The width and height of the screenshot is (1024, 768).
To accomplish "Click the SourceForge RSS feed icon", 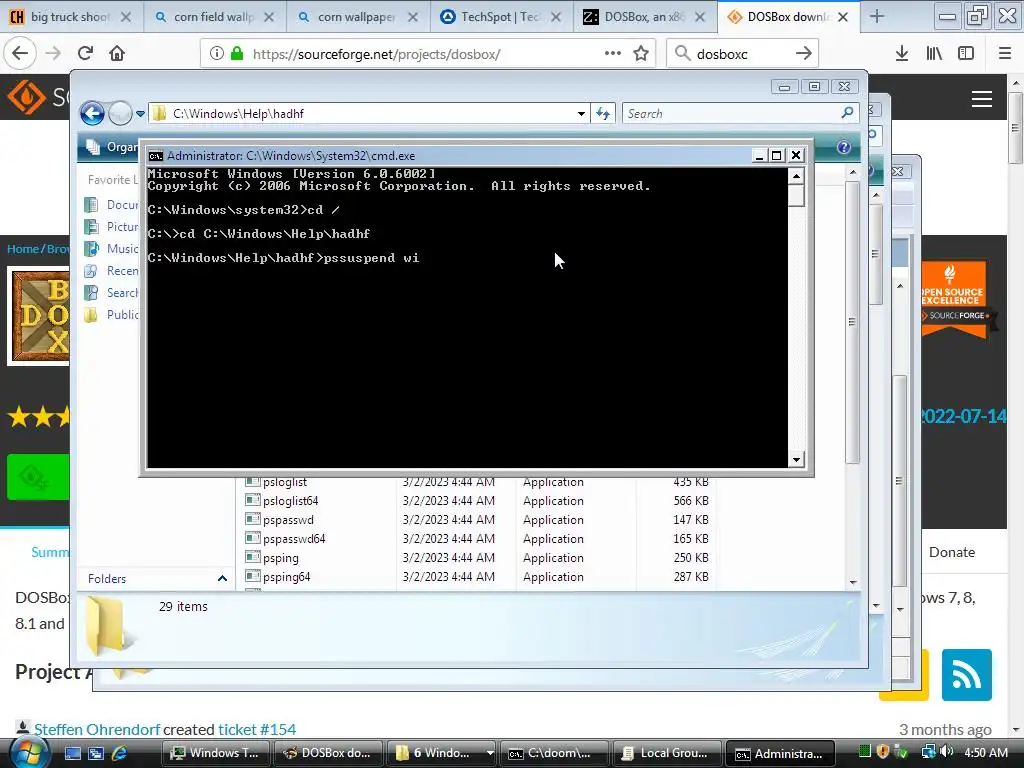I will pos(967,675).
